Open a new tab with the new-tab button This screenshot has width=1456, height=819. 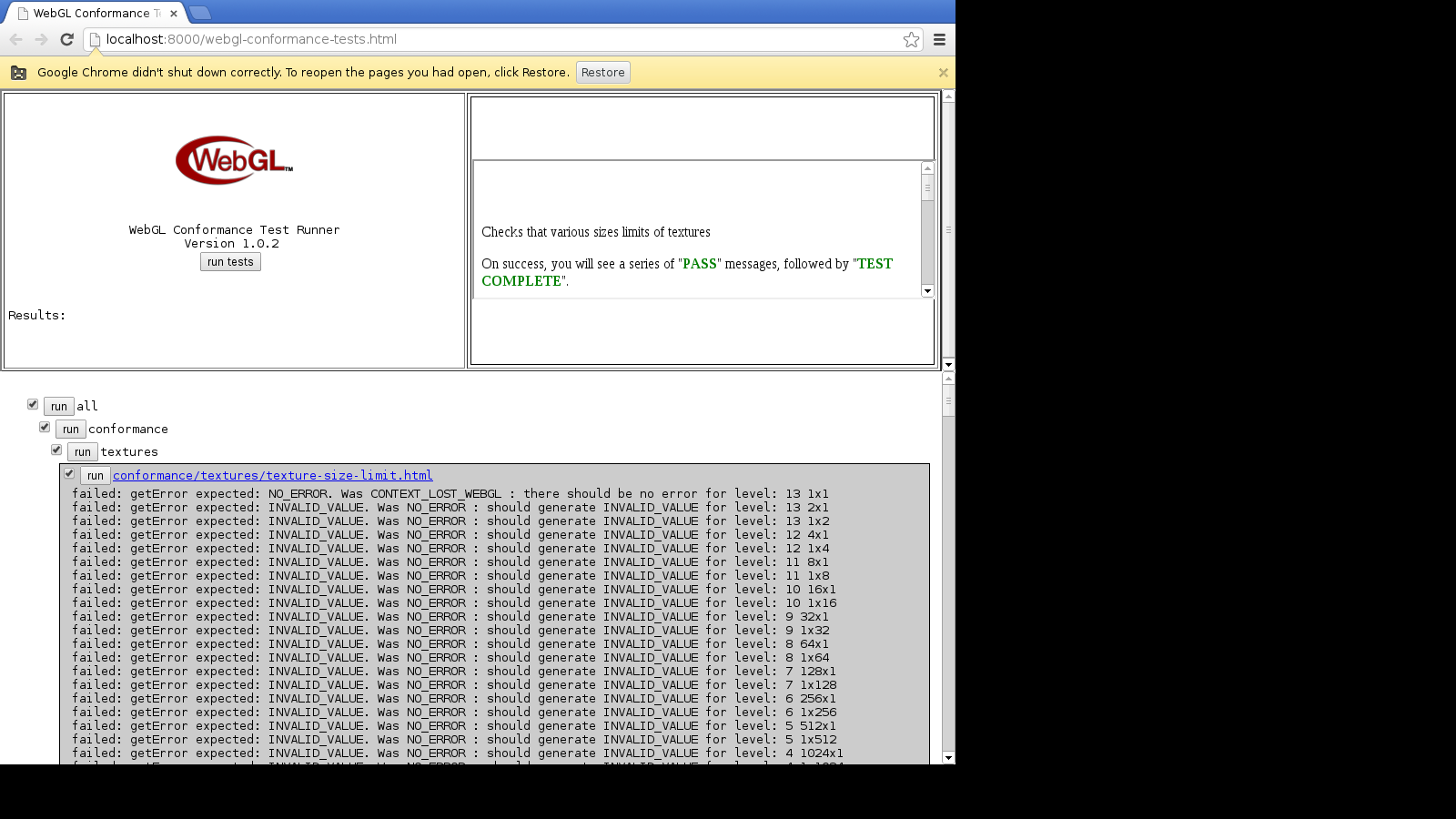(x=200, y=13)
